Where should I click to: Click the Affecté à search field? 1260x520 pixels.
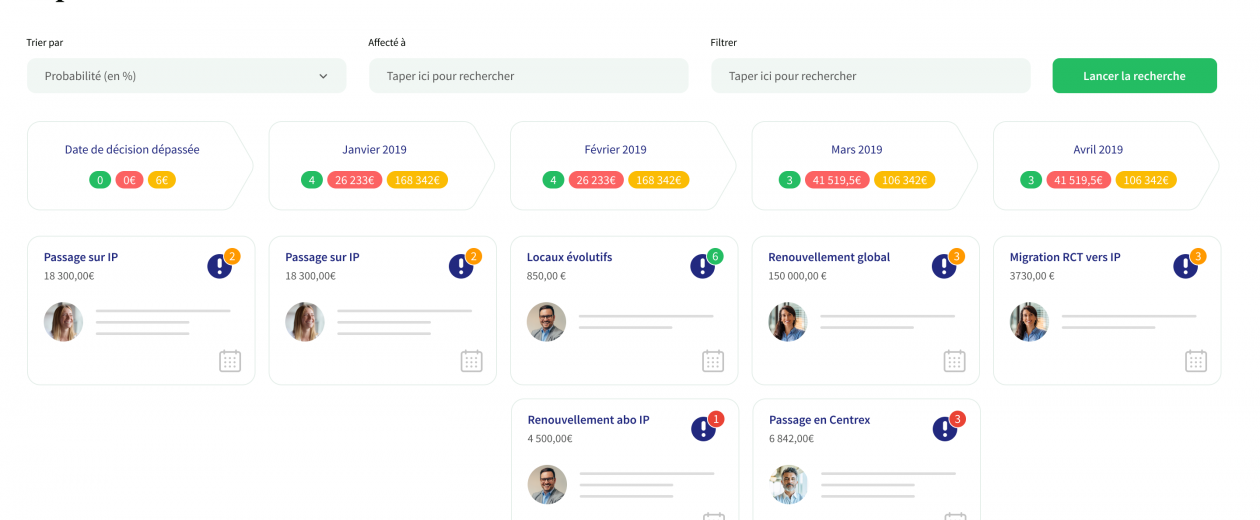click(x=529, y=76)
